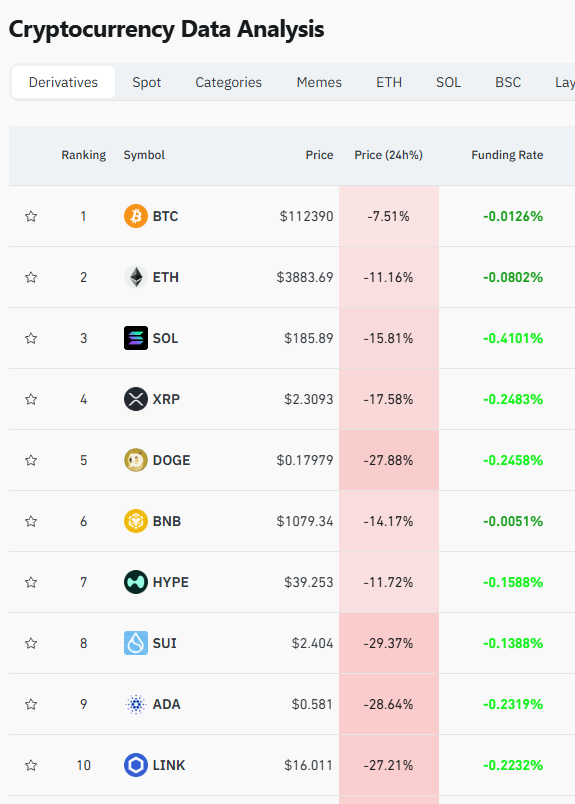Toggle the BNB favorite star
This screenshot has height=804, width=575.
31,521
